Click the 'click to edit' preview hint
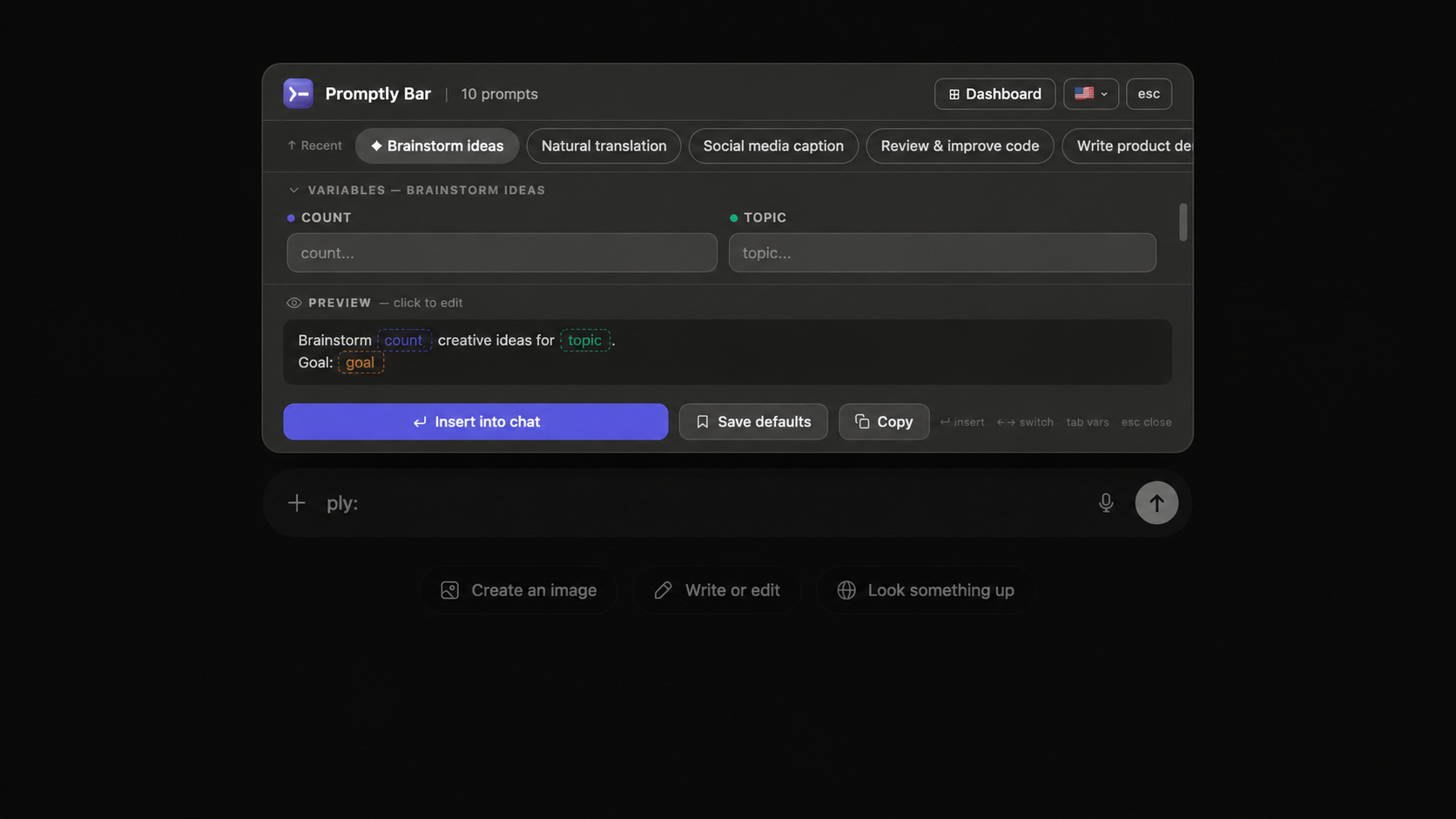The image size is (1456, 819). coord(428,303)
